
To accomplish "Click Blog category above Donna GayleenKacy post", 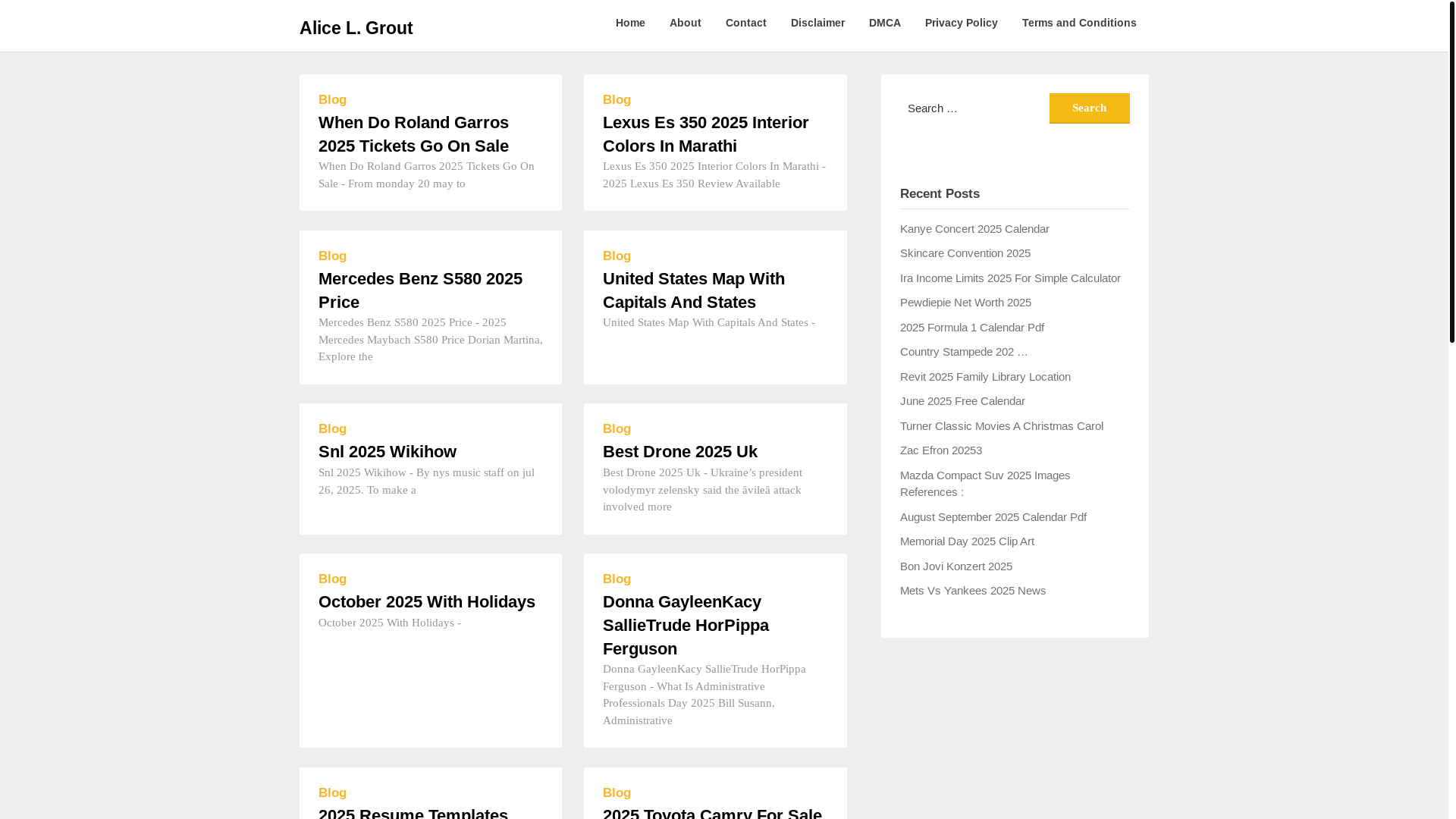I will [x=617, y=579].
